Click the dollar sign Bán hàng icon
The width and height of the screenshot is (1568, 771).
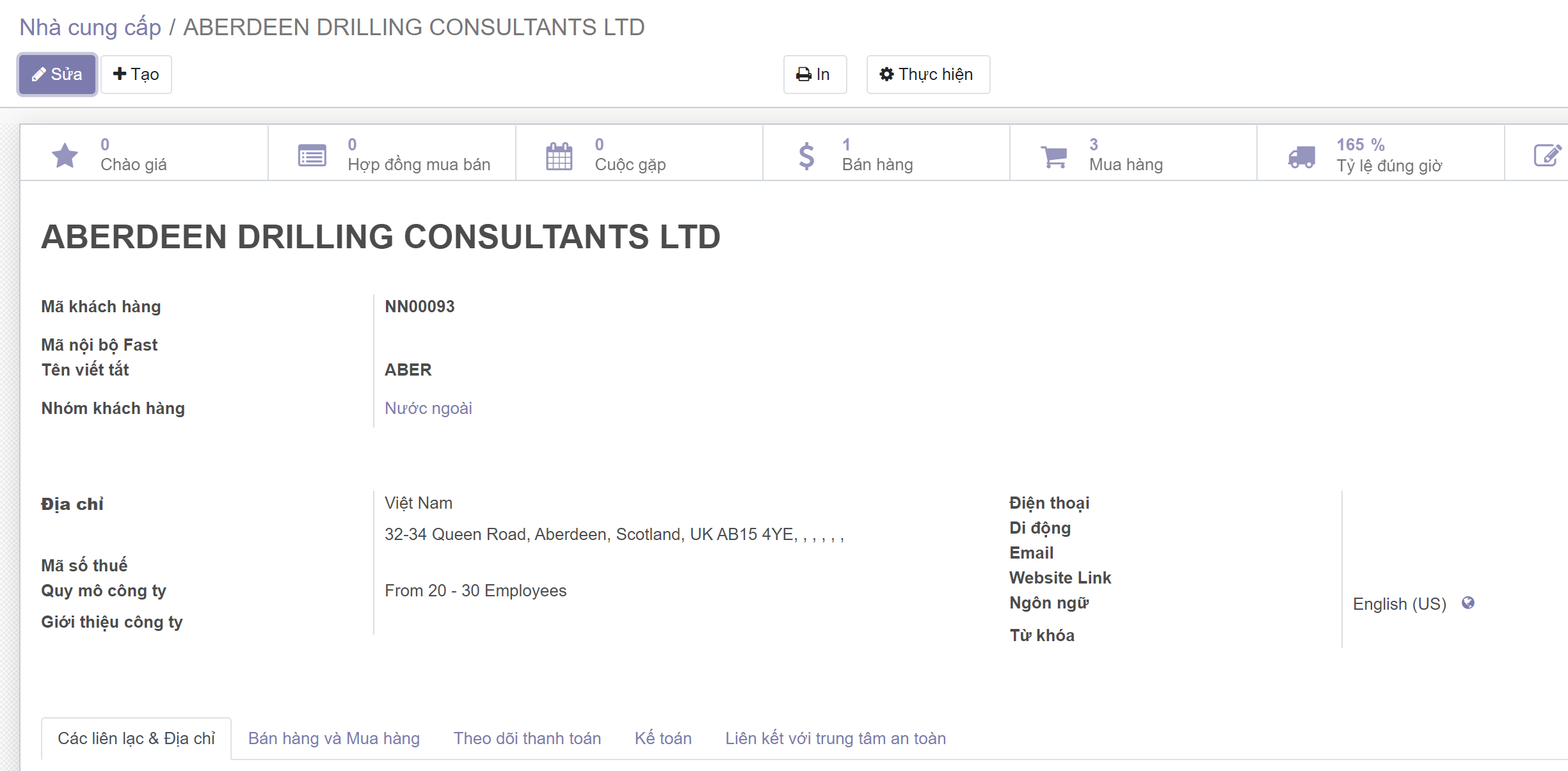click(806, 155)
